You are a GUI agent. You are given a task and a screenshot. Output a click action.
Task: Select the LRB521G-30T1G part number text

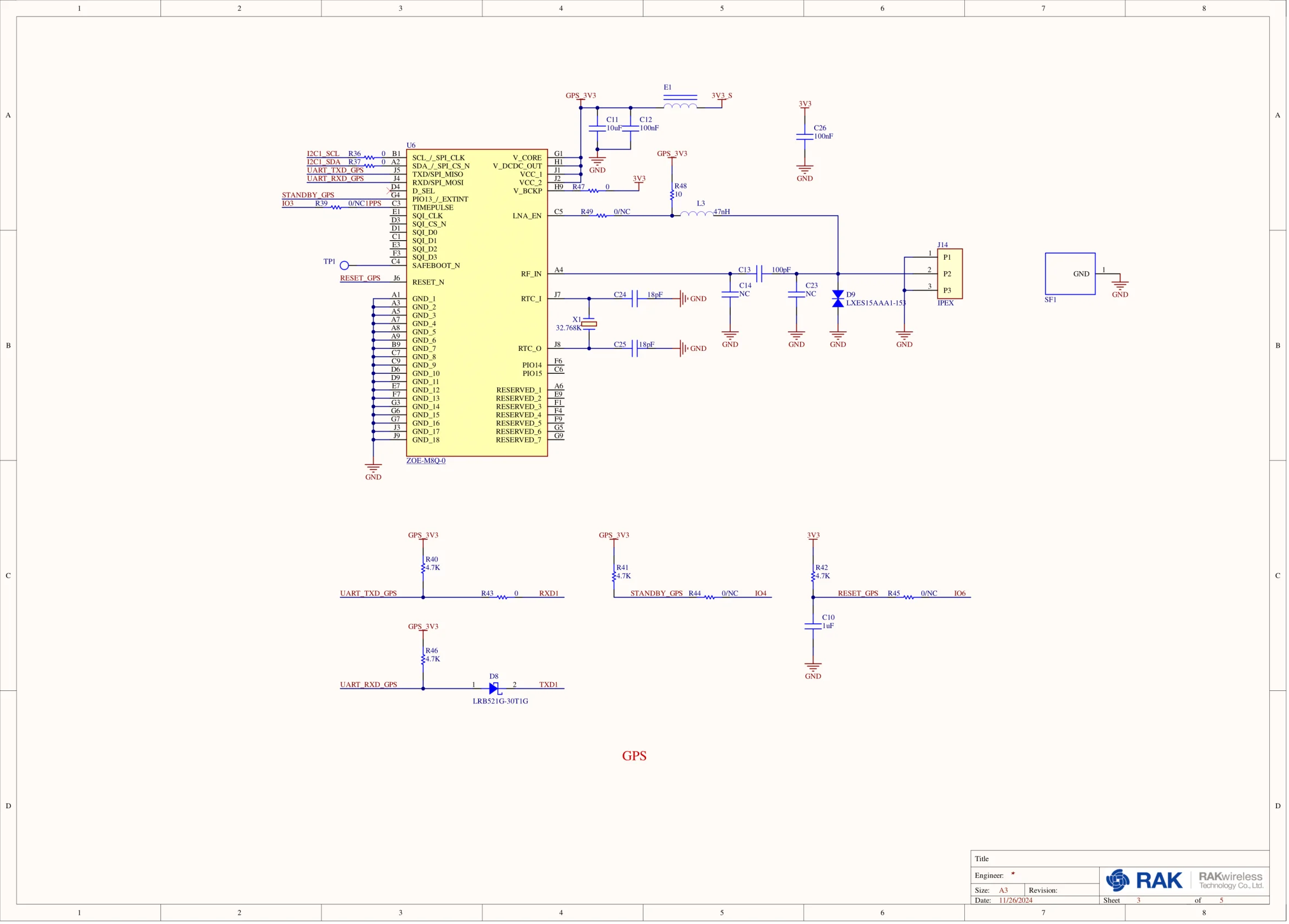pyautogui.click(x=500, y=701)
